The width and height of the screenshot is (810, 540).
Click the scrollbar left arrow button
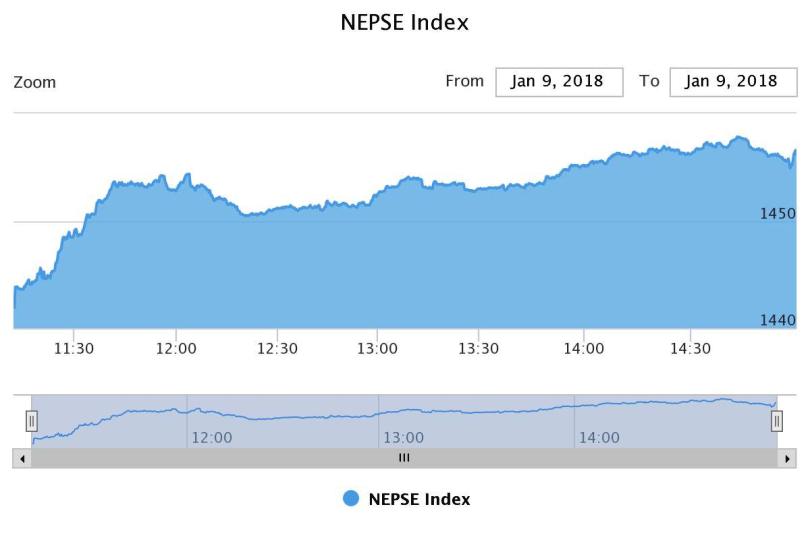click(x=22, y=458)
